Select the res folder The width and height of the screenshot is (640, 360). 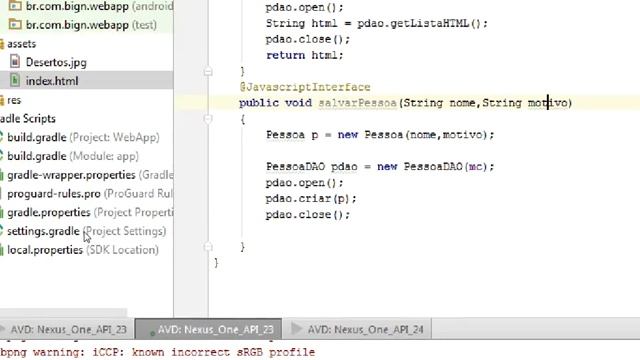[x=14, y=100]
